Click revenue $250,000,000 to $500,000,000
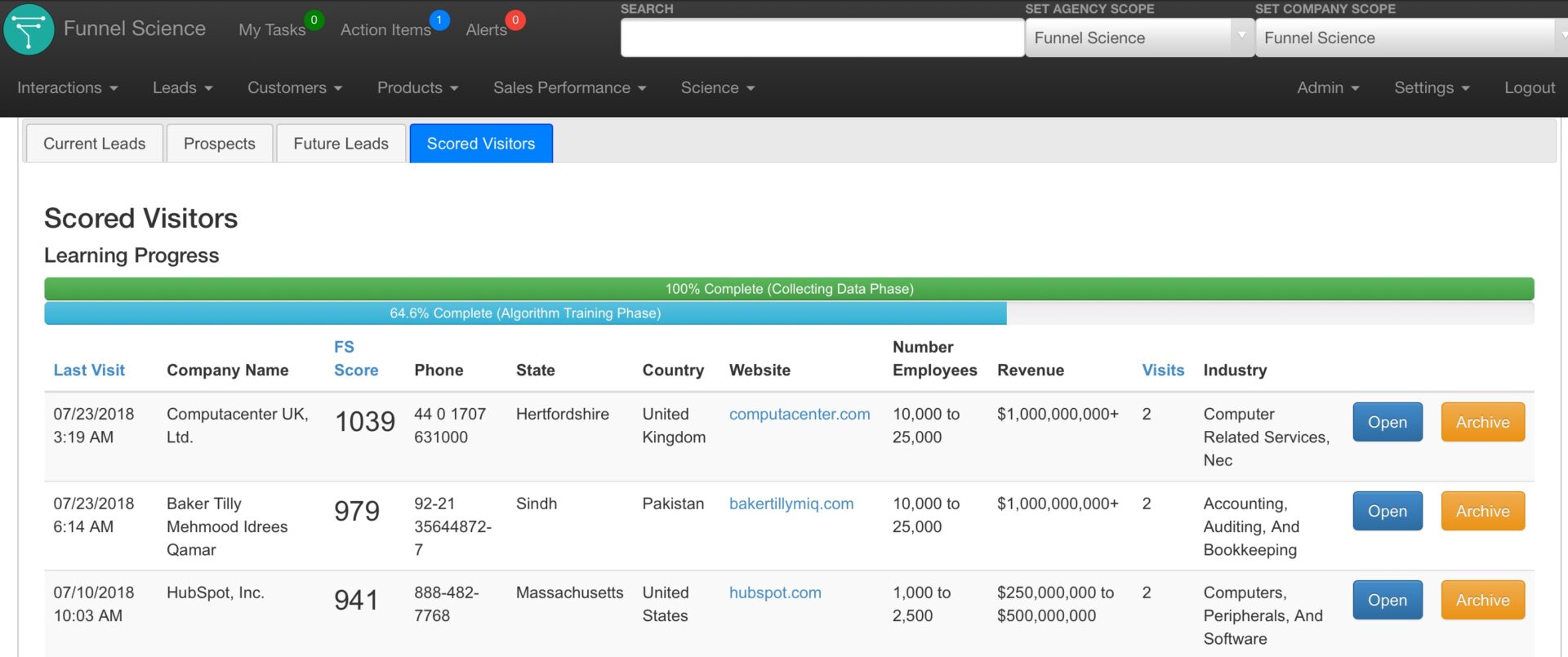 point(1055,605)
